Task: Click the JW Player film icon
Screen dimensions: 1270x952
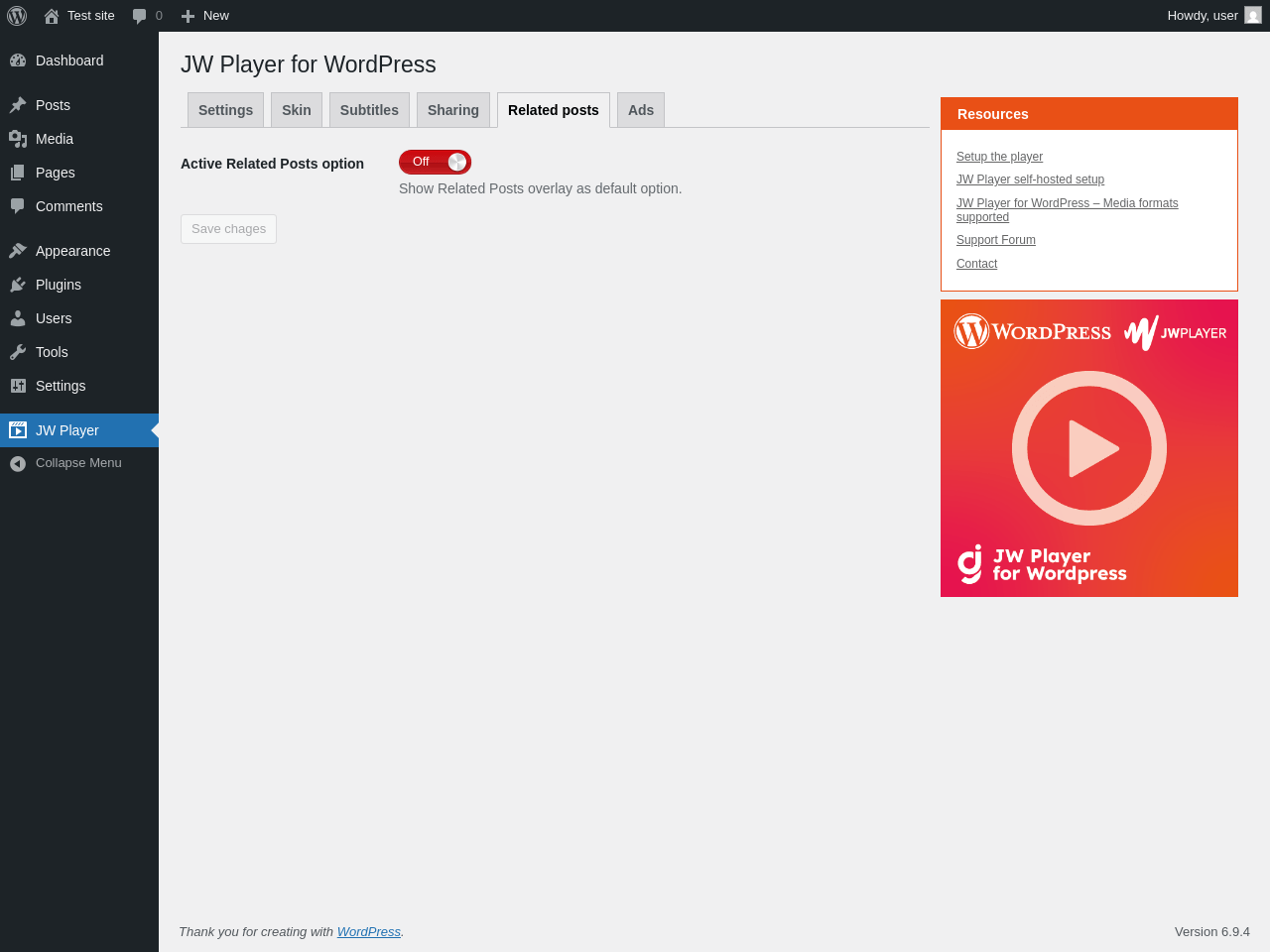Action: 18,430
